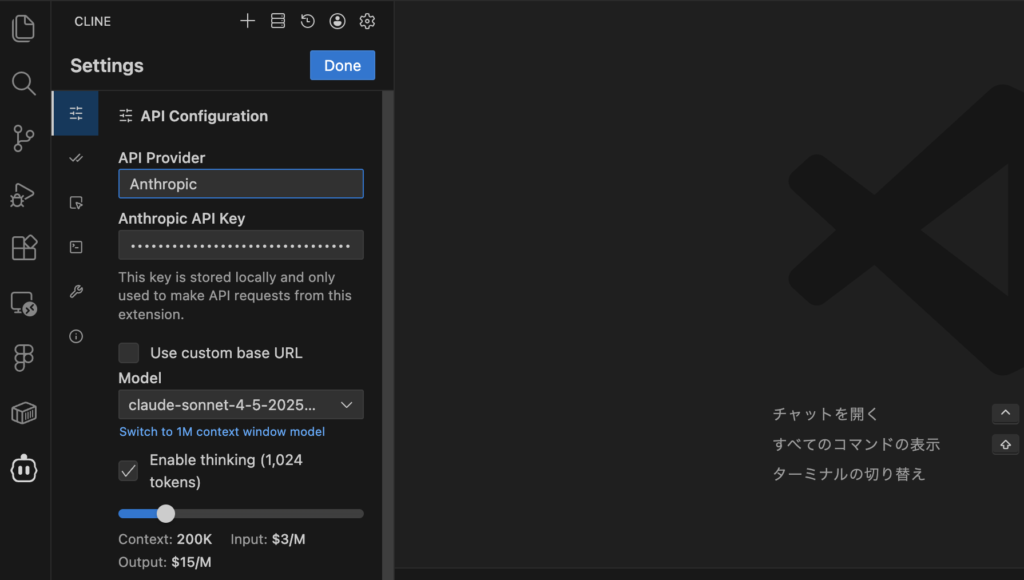Switch to the terminal settings tab
This screenshot has height=580, width=1024.
[76, 247]
